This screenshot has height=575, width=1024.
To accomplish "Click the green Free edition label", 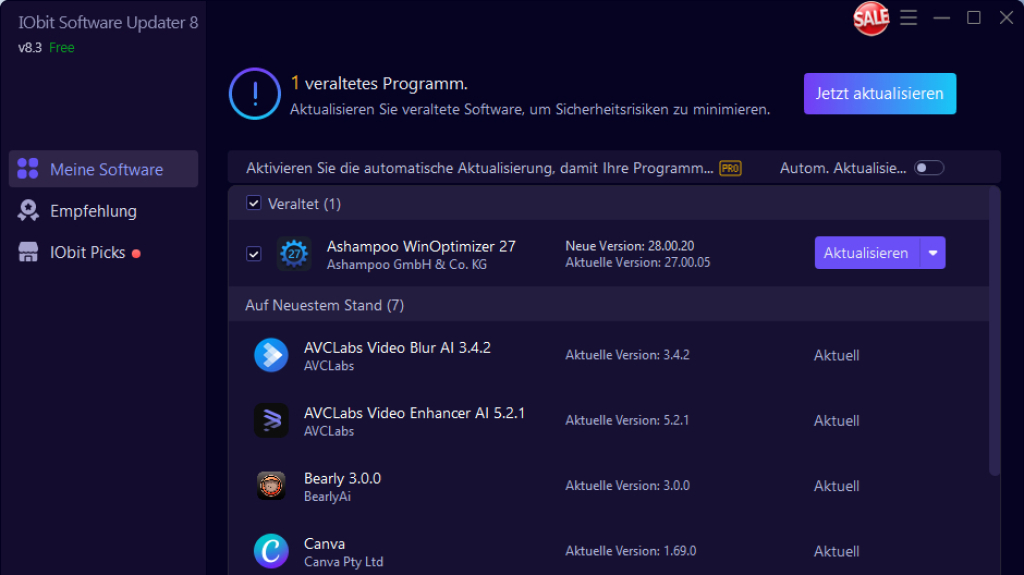I will 61,48.
